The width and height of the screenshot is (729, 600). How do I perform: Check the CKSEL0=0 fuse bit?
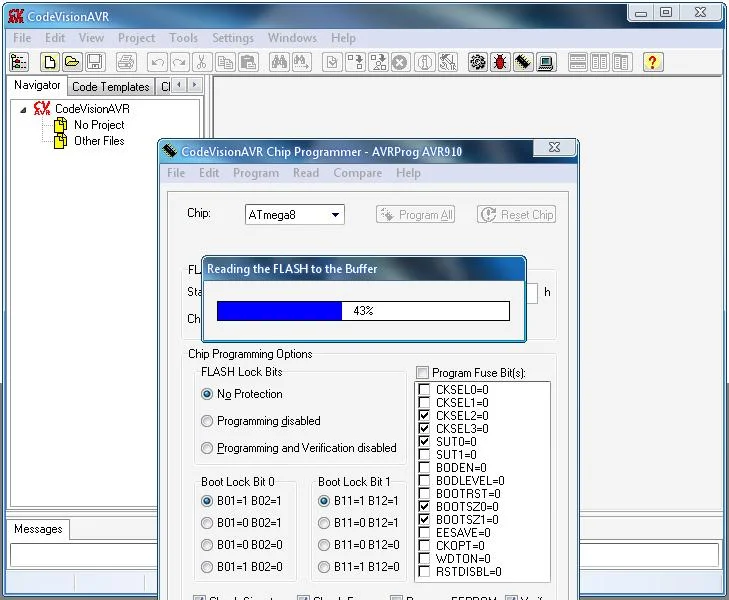pos(424,389)
